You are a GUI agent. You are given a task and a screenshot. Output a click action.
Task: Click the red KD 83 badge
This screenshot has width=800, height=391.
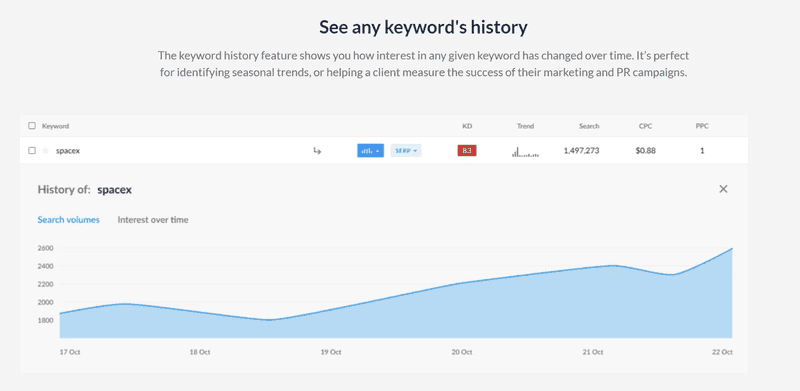point(467,151)
